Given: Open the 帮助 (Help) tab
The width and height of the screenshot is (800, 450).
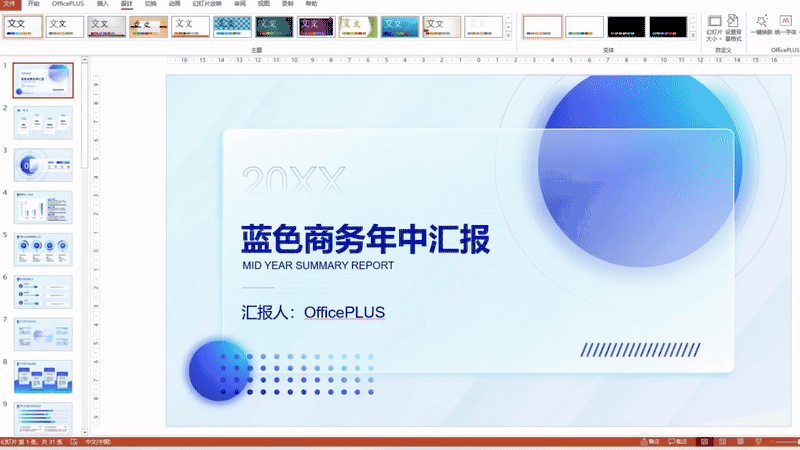Looking at the screenshot, I should (x=311, y=4).
